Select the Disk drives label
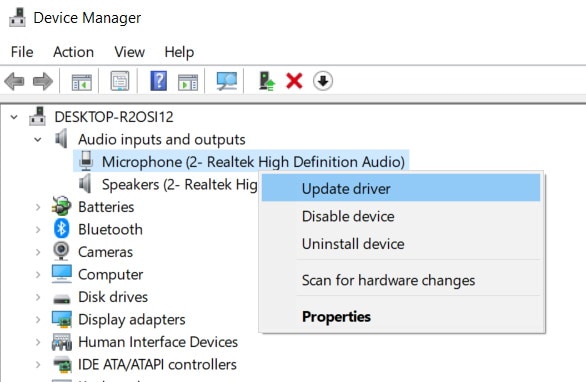Viewport: 586px width, 382px height. pos(113,297)
